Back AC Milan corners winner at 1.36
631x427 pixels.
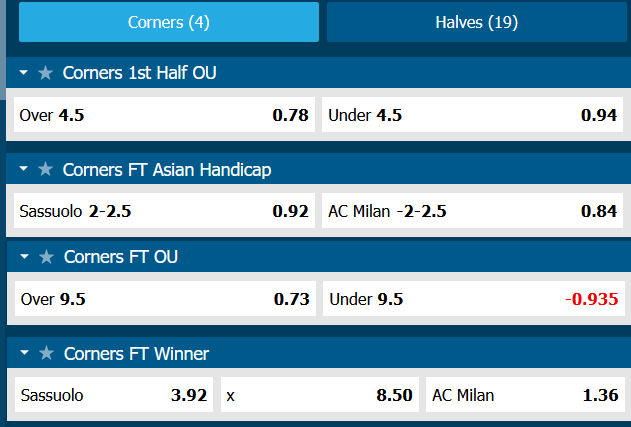coord(524,395)
